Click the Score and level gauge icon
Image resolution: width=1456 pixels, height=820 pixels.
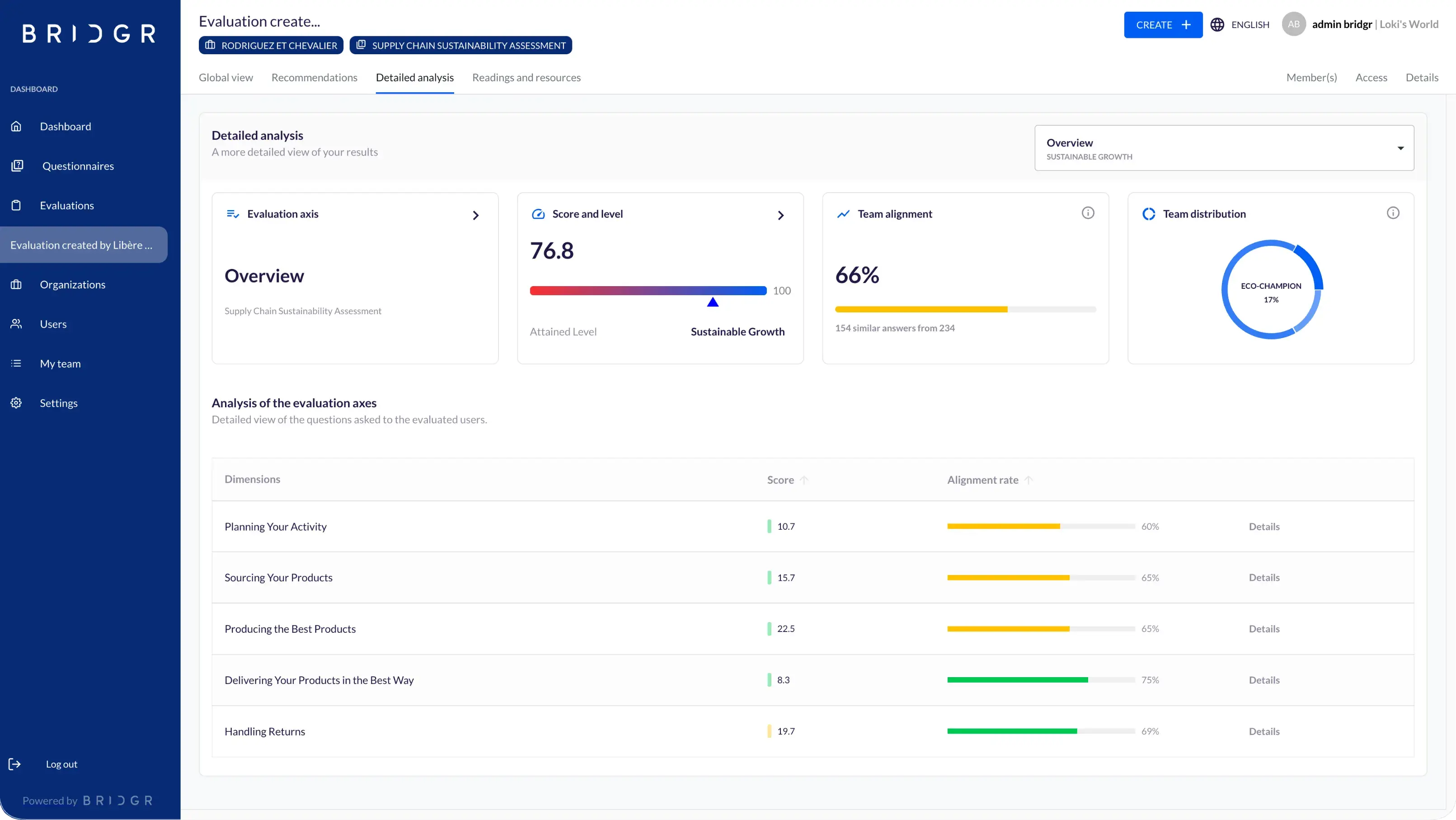pyautogui.click(x=538, y=214)
